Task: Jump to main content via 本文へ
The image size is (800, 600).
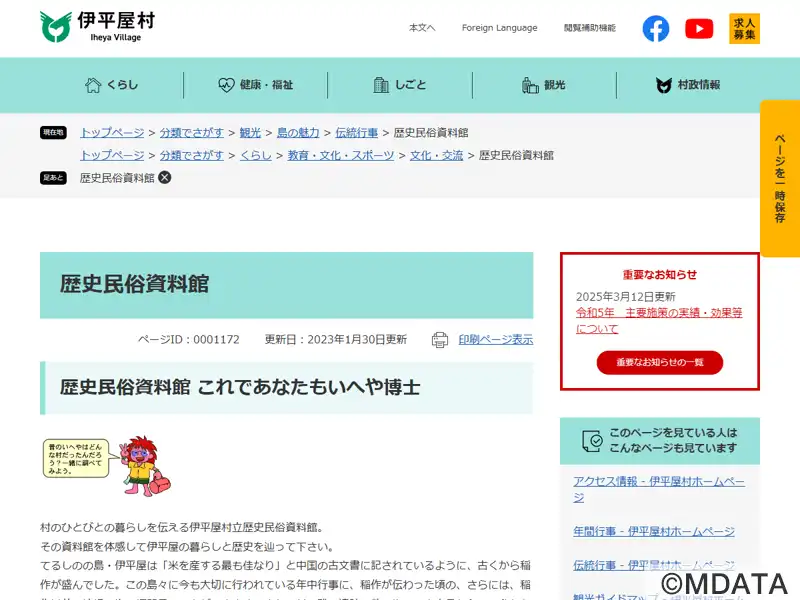Action: [422, 28]
